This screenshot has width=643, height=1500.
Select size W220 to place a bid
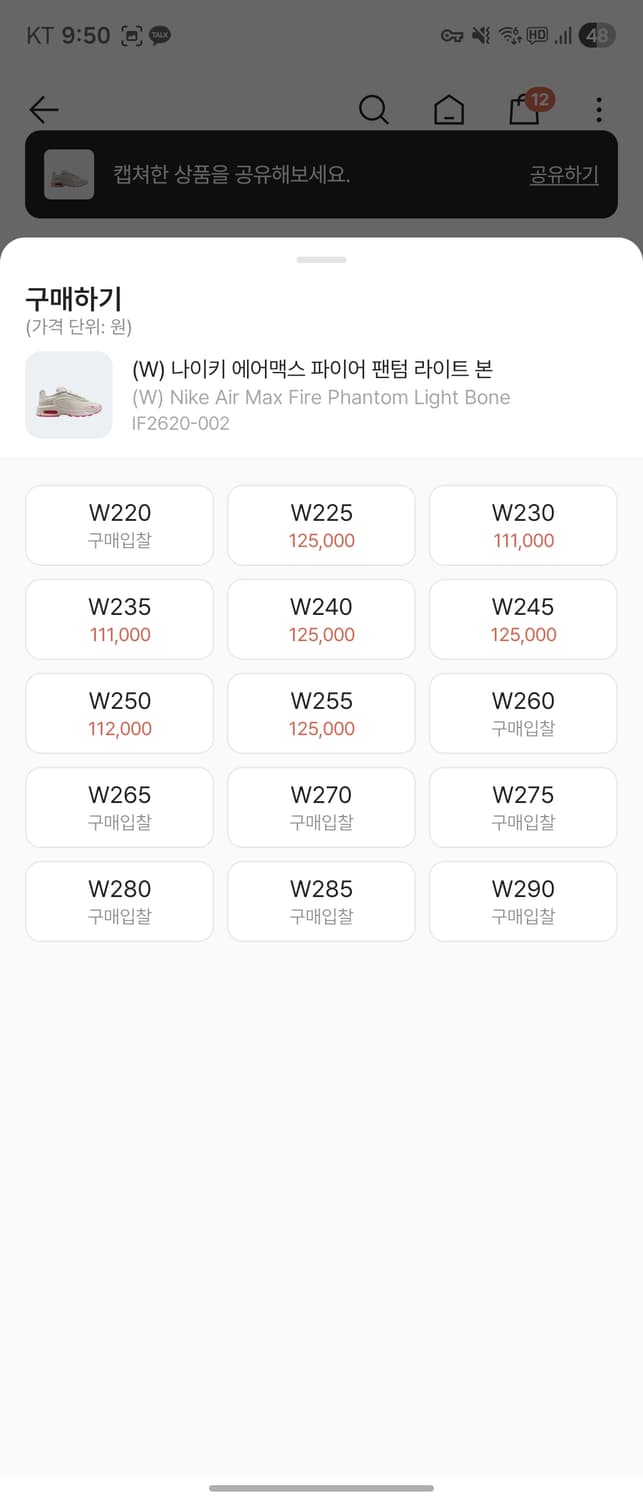click(119, 525)
